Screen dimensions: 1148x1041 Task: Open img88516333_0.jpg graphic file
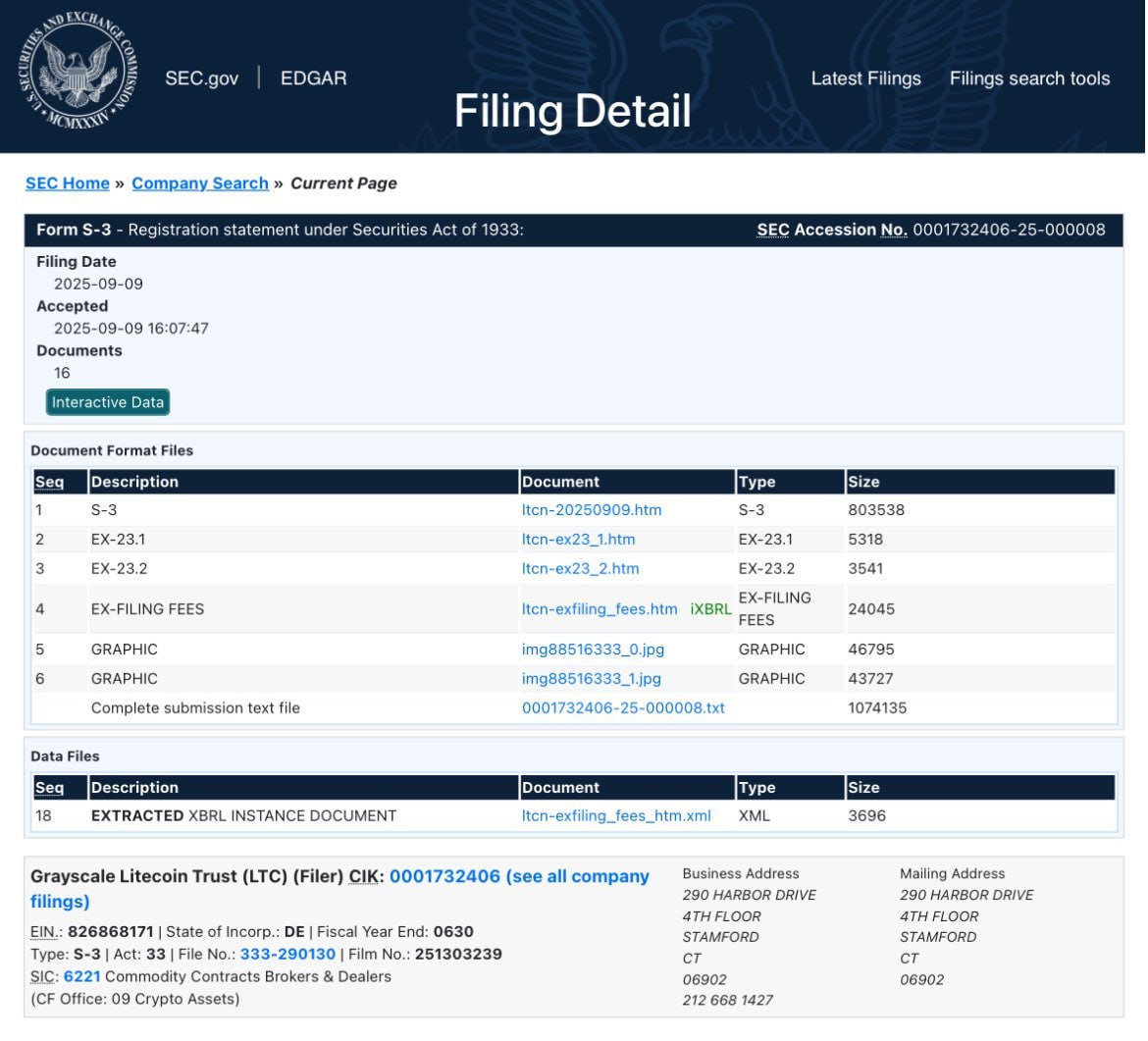tap(593, 650)
